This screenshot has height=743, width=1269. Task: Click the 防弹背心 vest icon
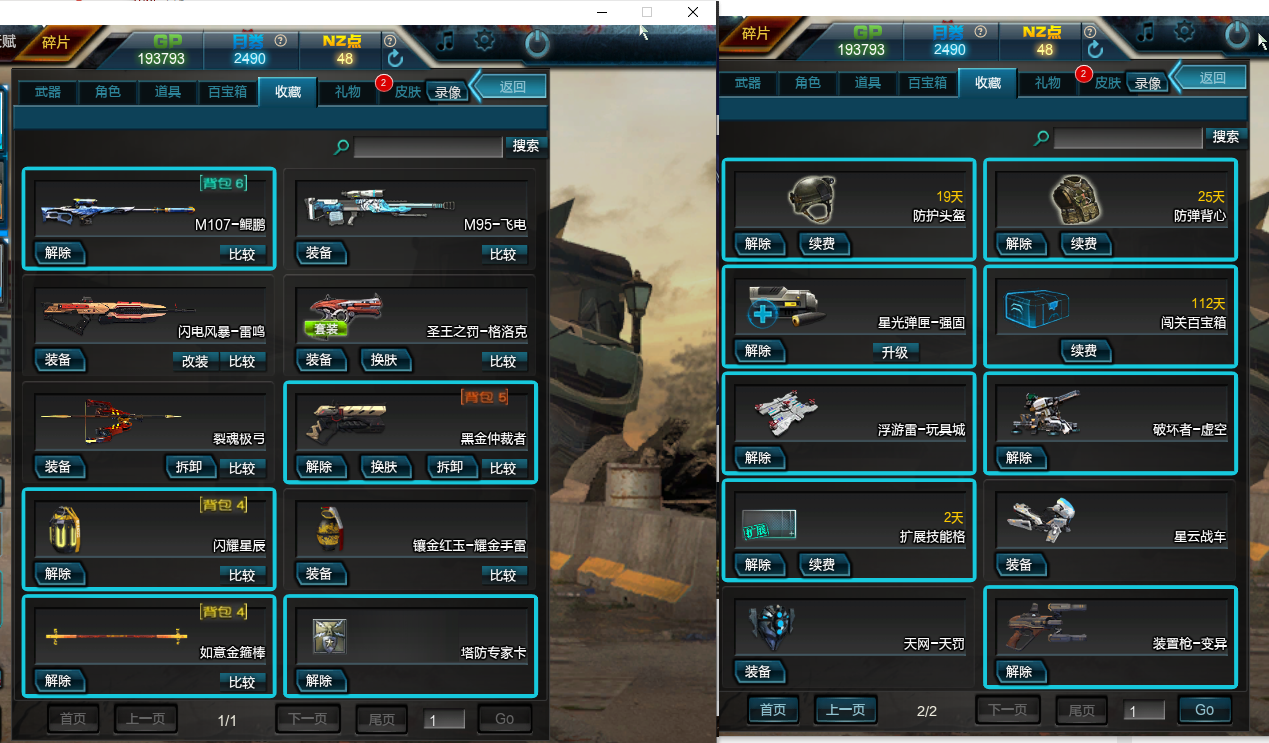(1075, 199)
